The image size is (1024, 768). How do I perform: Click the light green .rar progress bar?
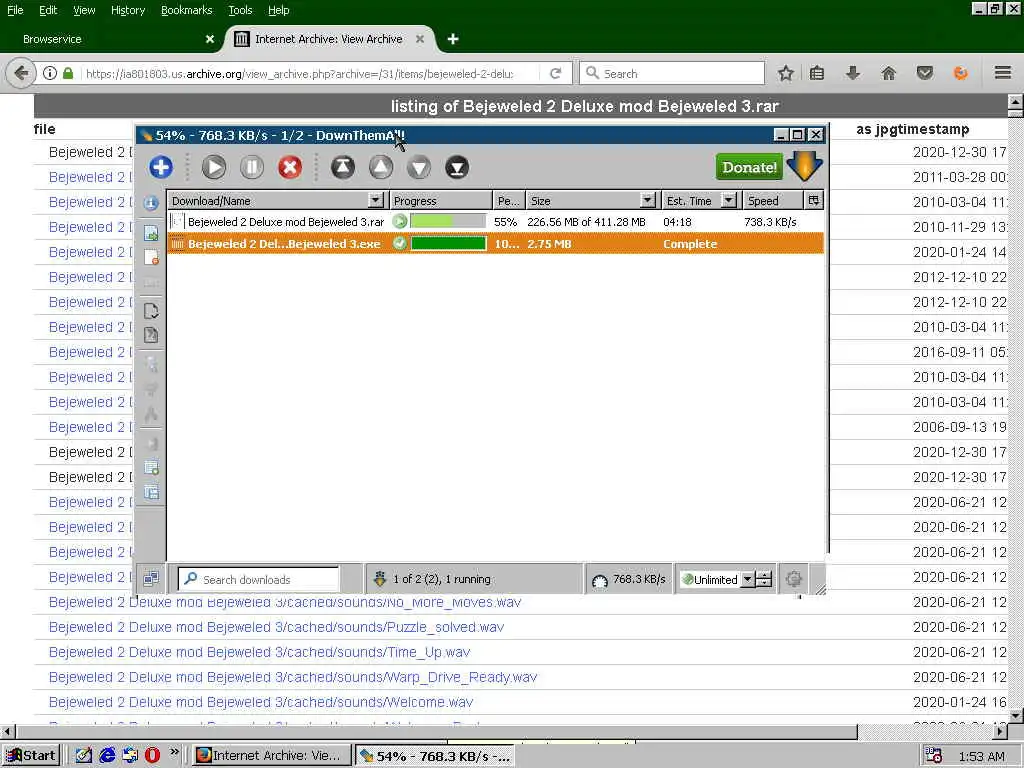click(448, 222)
